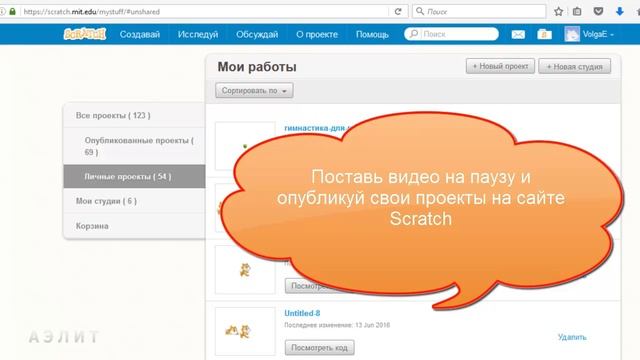Click the magnifier in browser search box
The height and width of the screenshot is (360, 640).
point(420,11)
